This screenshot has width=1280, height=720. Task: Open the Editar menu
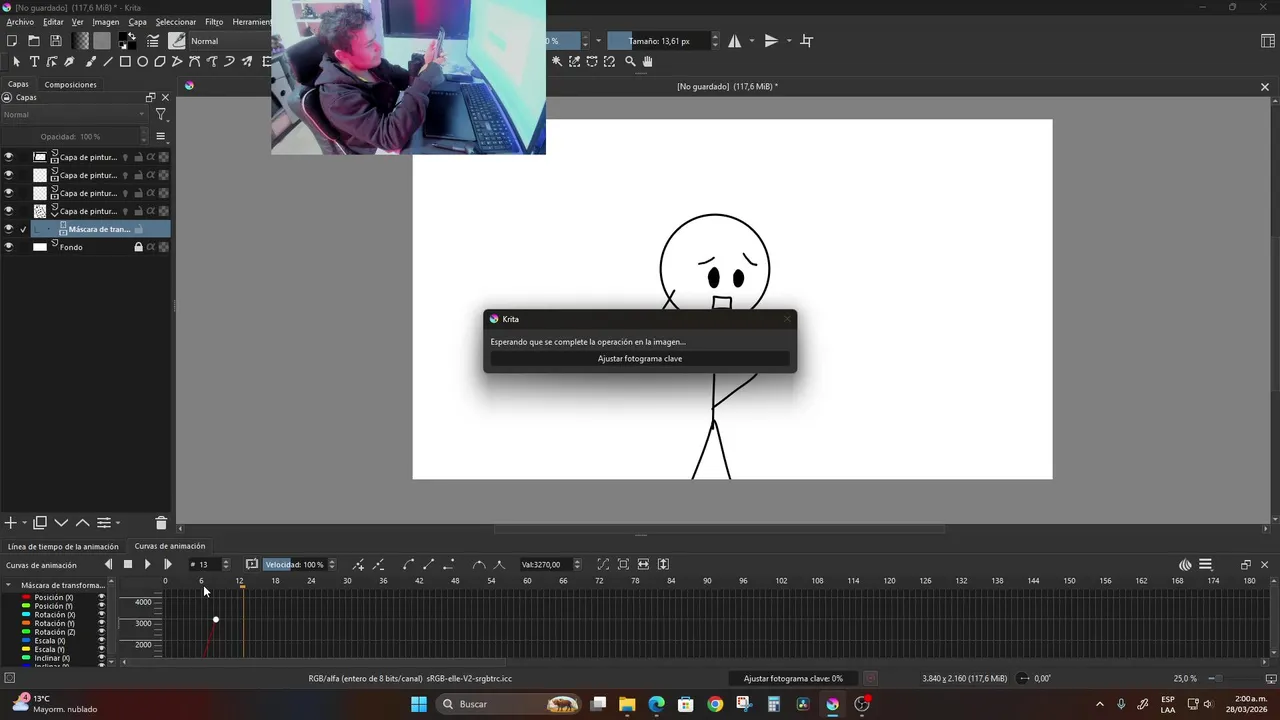click(x=53, y=22)
